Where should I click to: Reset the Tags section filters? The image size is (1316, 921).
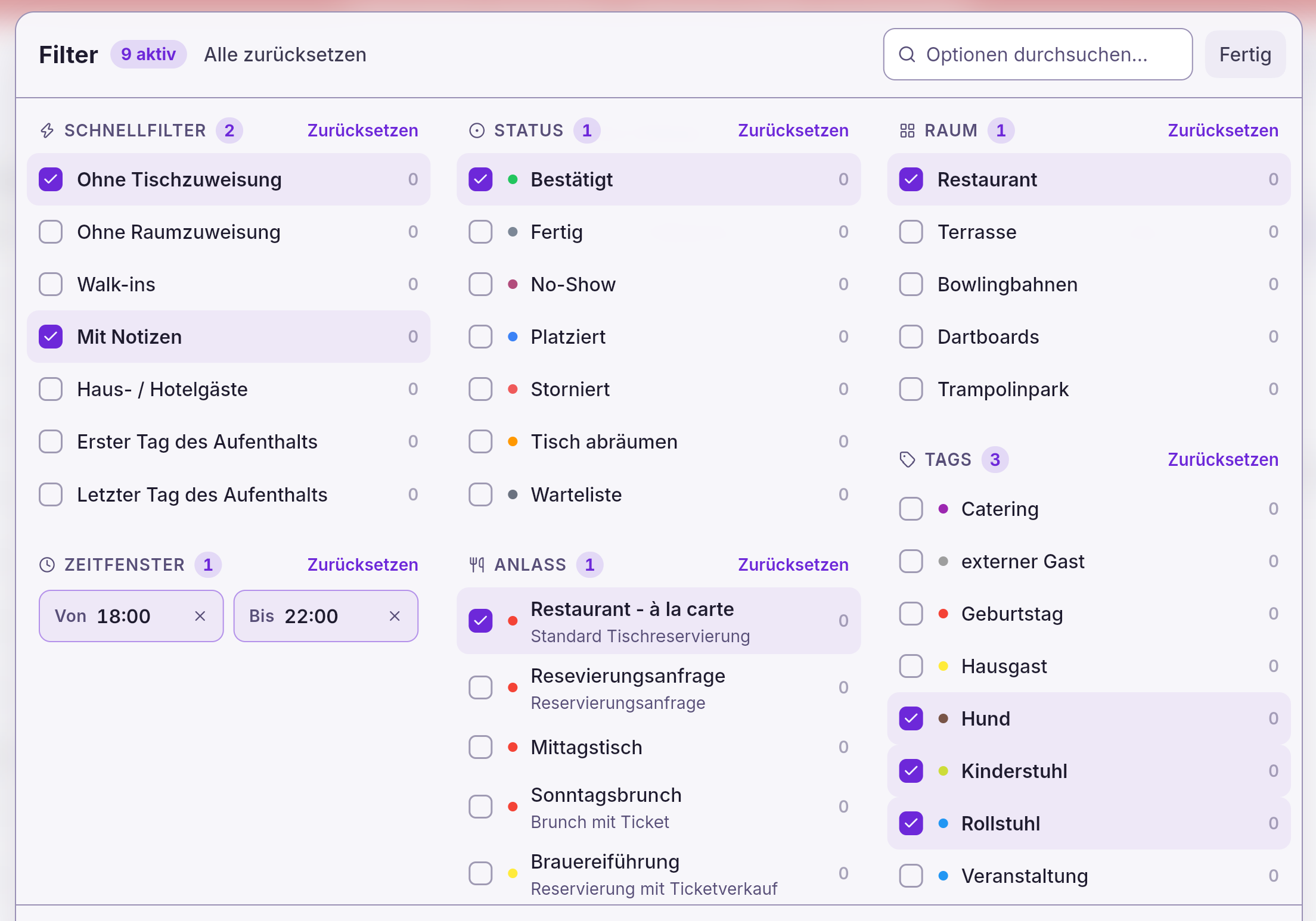[x=1223, y=459]
